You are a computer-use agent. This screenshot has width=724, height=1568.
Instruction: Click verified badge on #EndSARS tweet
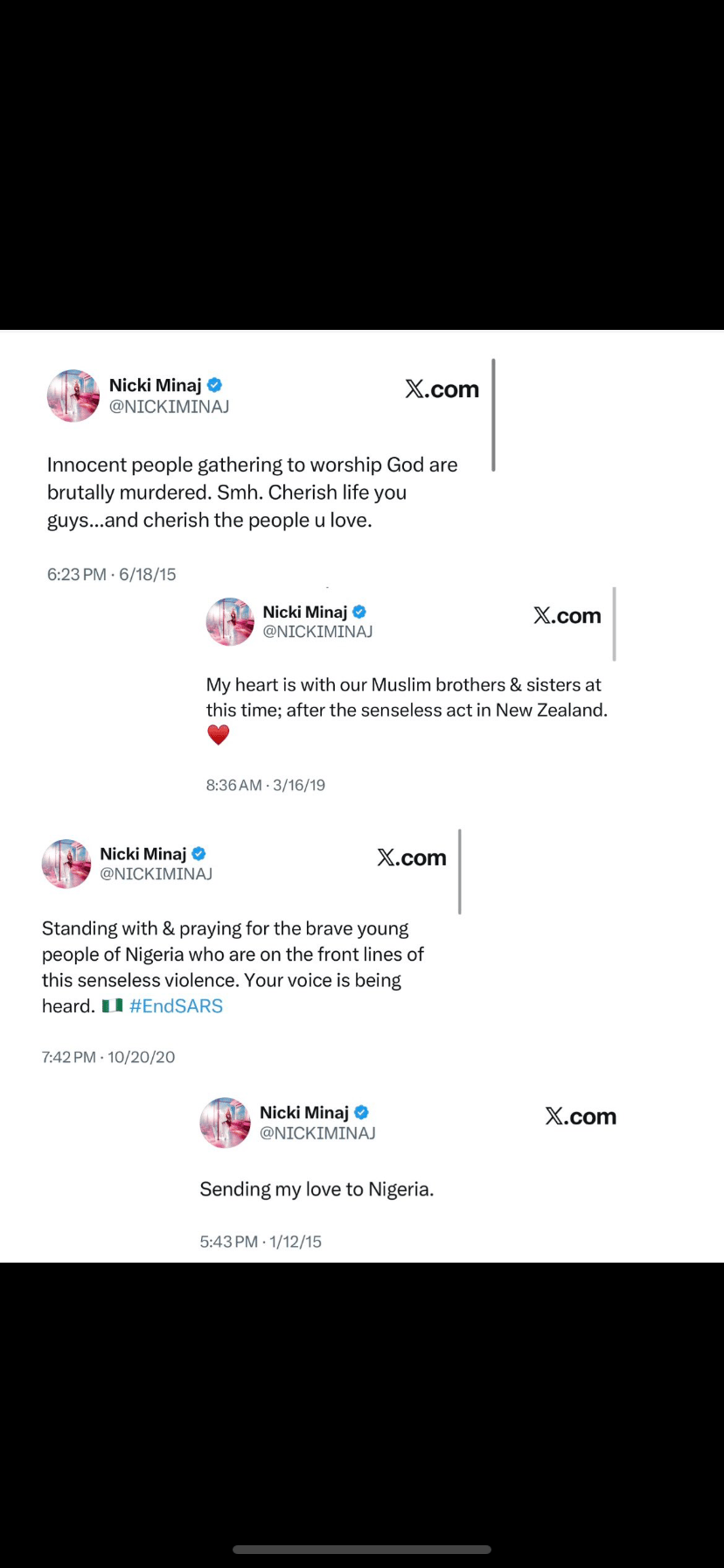click(x=198, y=854)
